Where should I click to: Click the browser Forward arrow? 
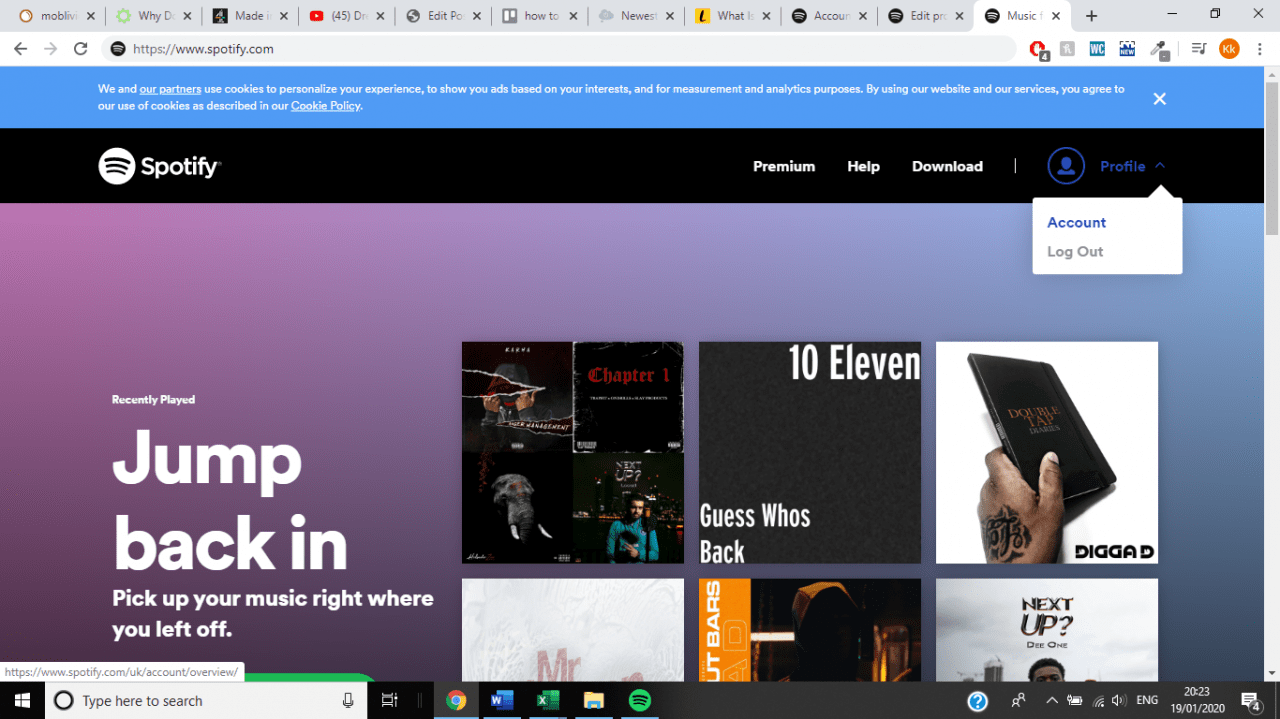[x=51, y=48]
